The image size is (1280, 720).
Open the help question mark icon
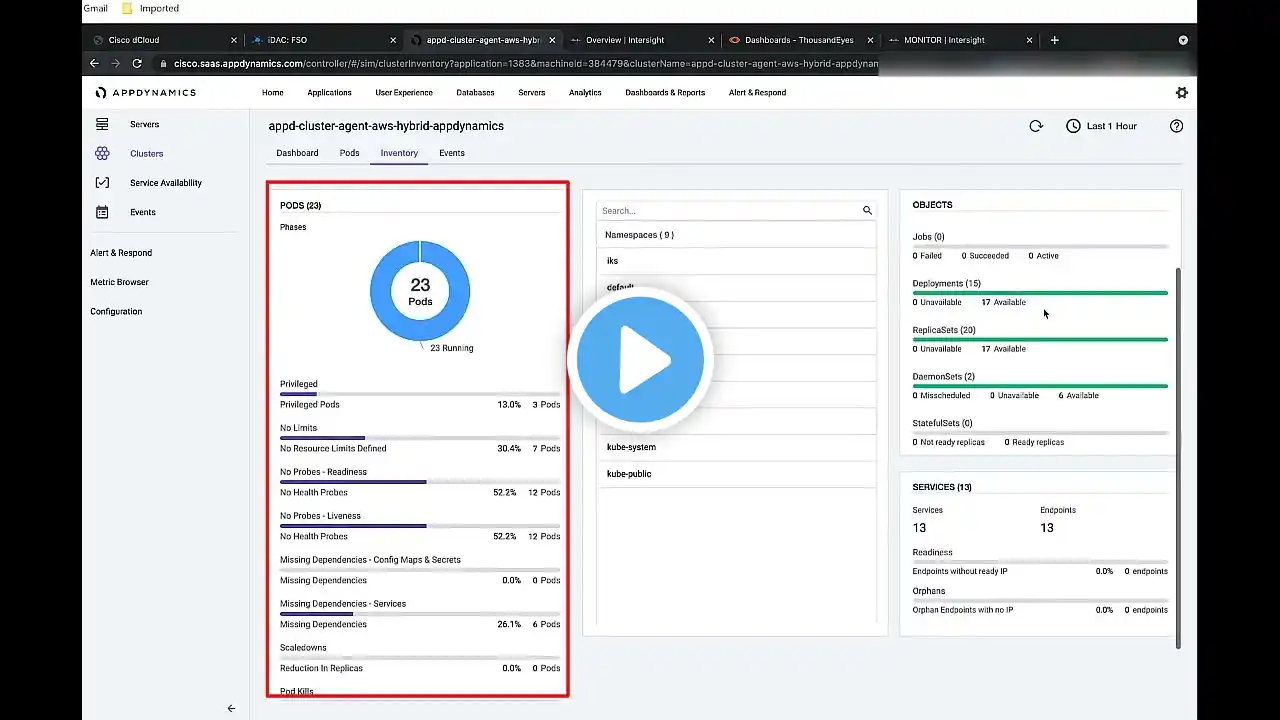click(1177, 126)
